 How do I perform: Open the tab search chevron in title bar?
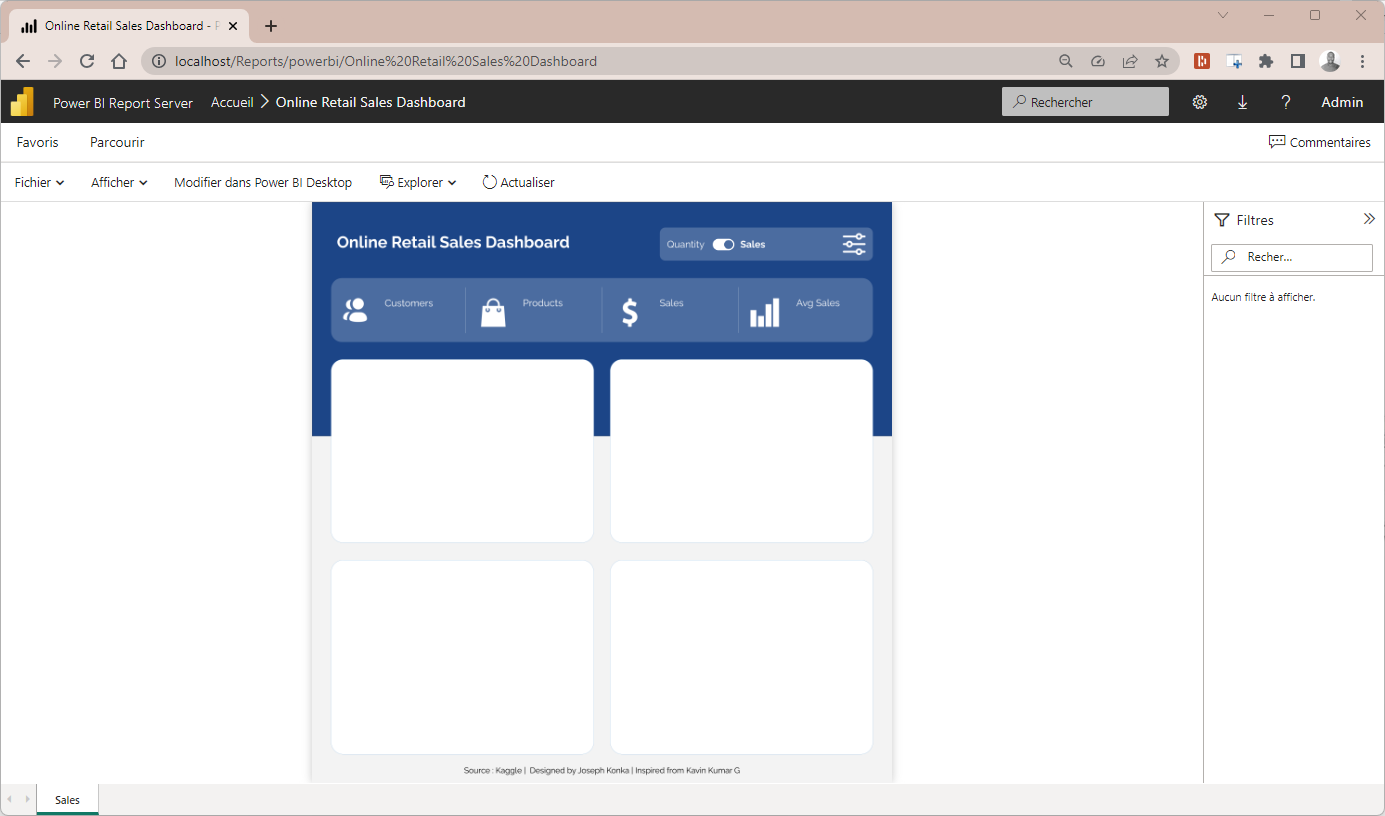(1223, 15)
